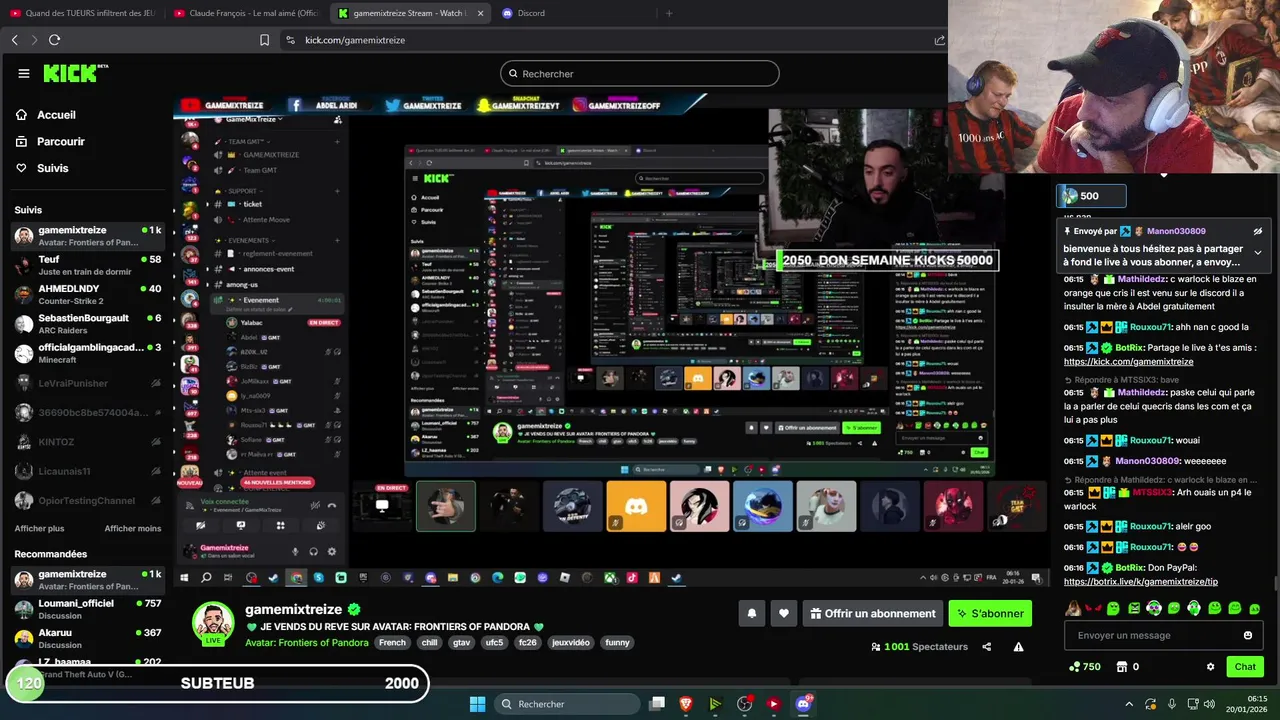The image size is (1280, 720).
Task: Click the Task View taskbar icon
Action: point(657,704)
